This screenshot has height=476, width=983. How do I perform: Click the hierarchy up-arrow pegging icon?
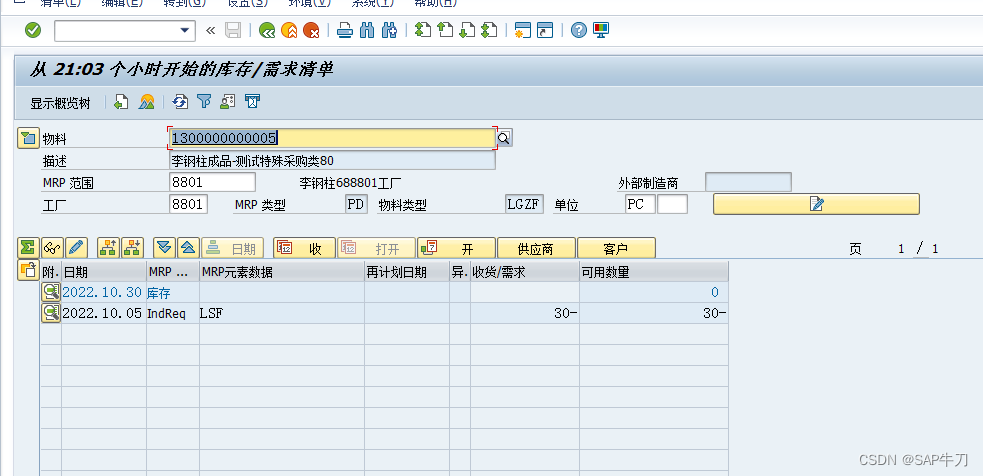[108, 248]
